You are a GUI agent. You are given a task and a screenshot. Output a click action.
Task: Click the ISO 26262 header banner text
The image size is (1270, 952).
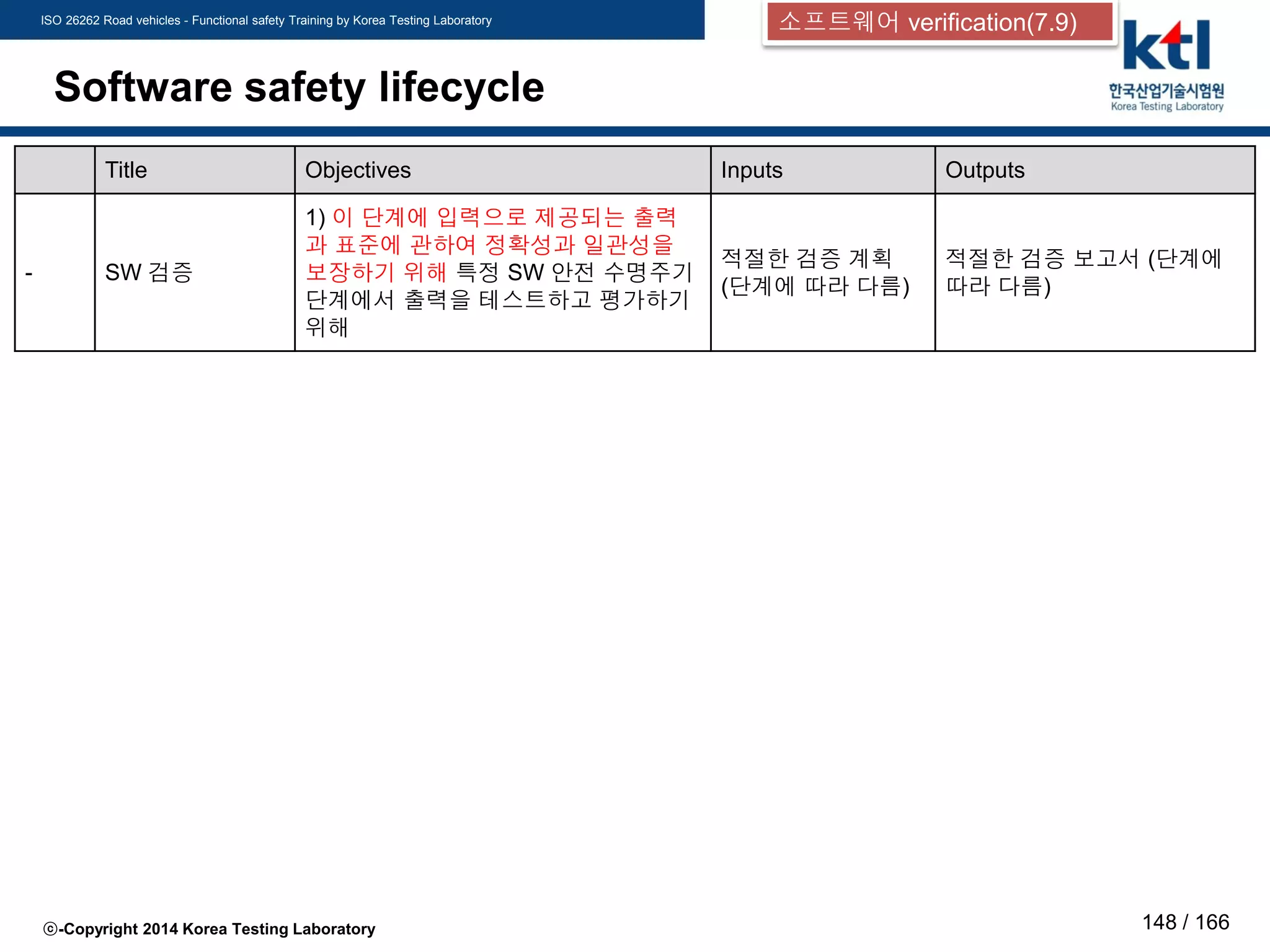click(266, 20)
